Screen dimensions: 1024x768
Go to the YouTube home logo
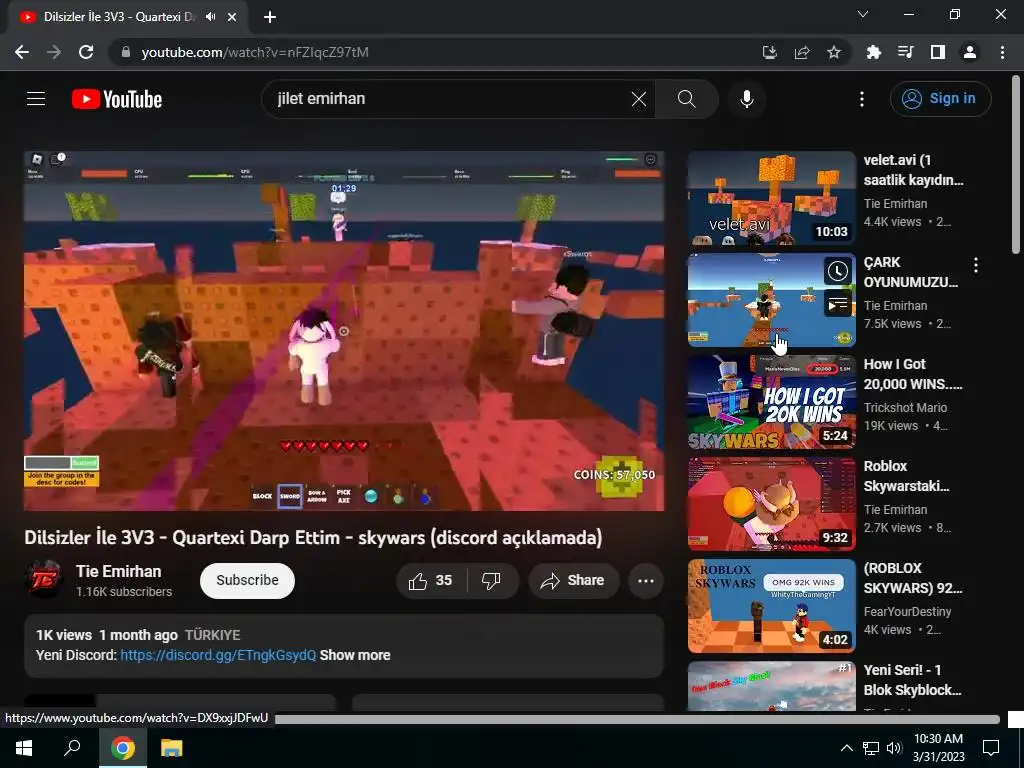point(117,99)
